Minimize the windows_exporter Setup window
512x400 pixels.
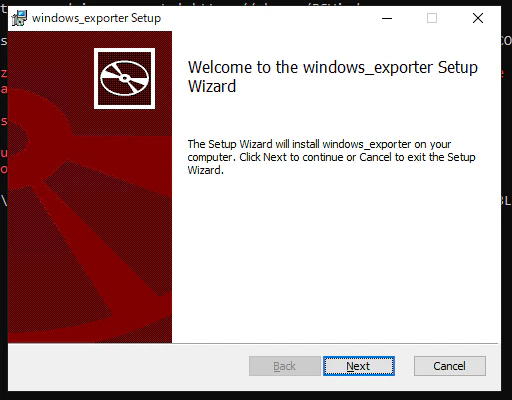[387, 18]
